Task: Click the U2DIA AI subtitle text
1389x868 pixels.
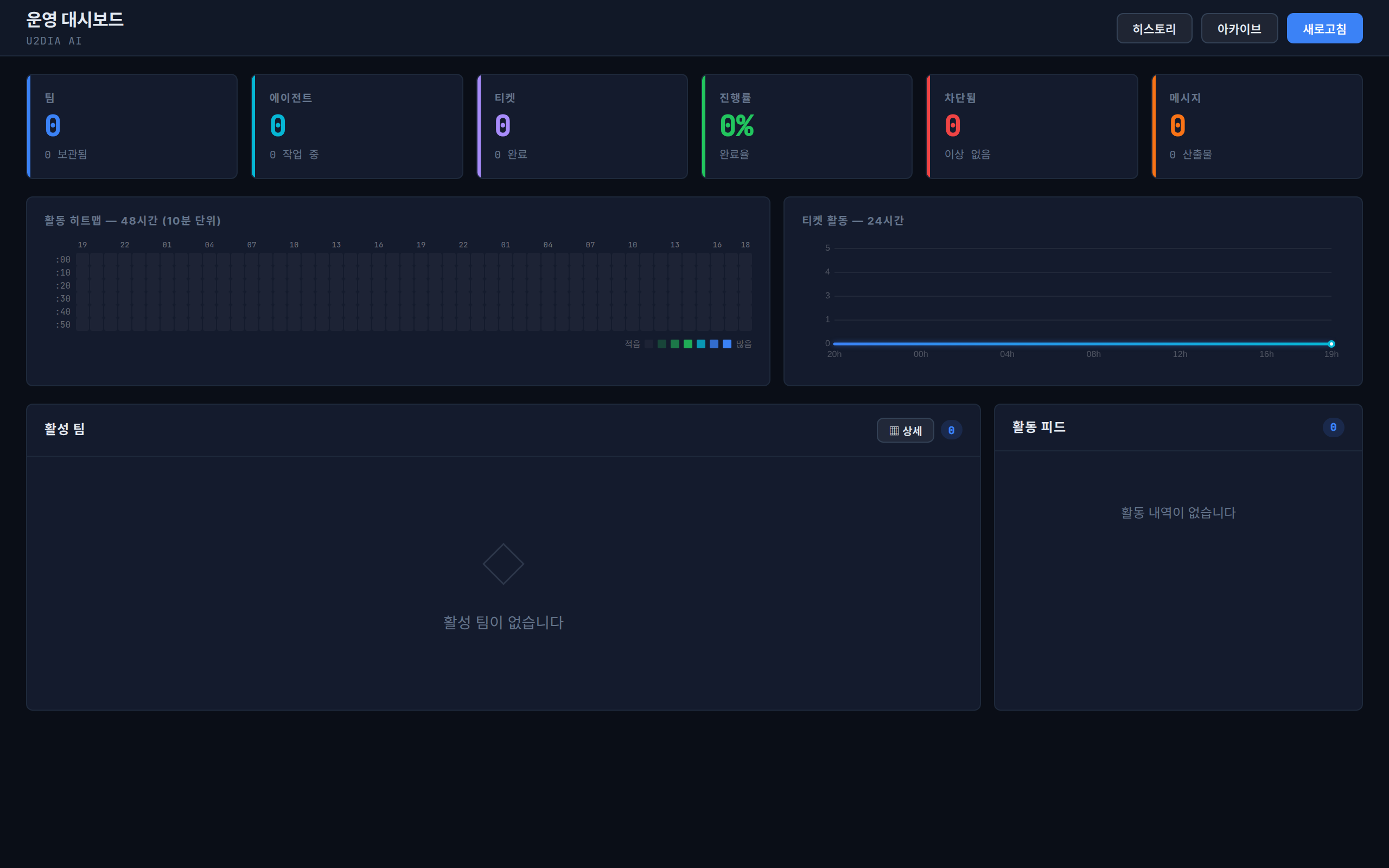Action: tap(53, 41)
